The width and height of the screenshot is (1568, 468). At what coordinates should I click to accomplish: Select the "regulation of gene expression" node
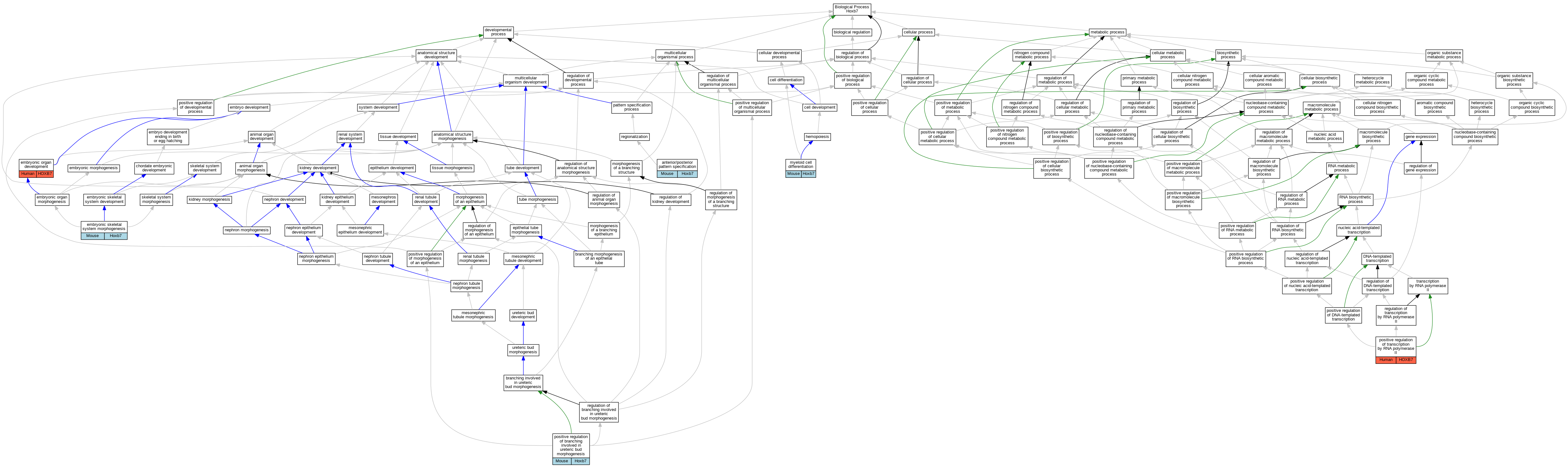(x=1421, y=168)
